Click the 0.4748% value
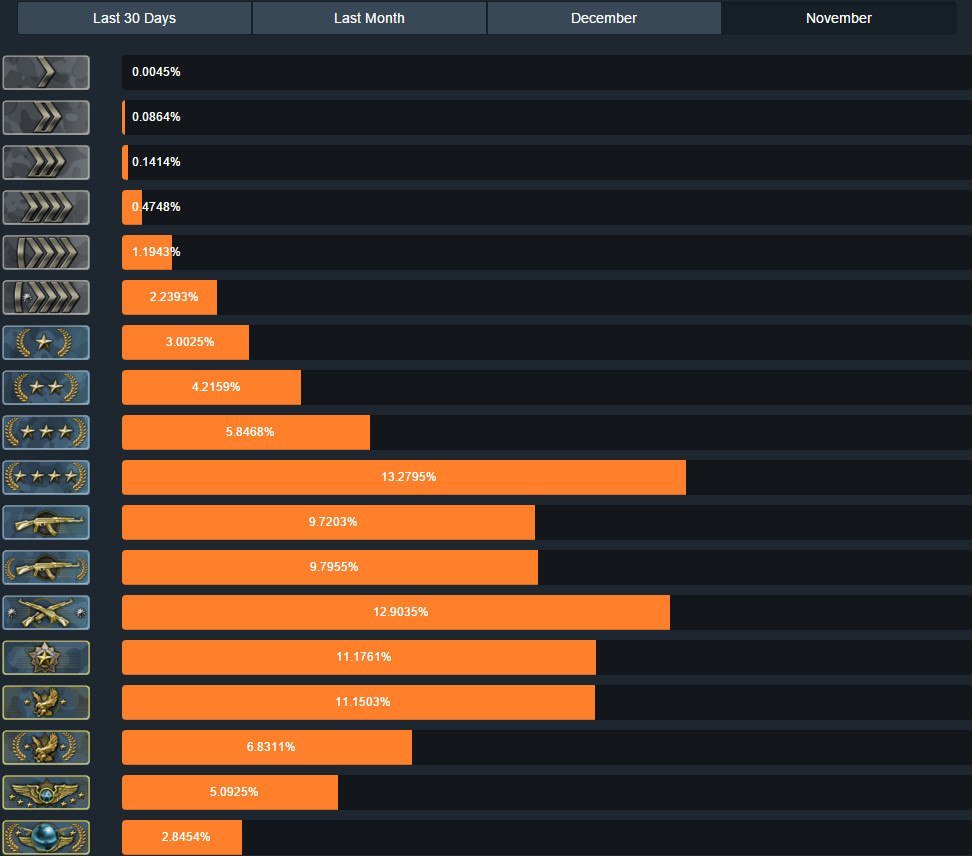 [x=156, y=206]
